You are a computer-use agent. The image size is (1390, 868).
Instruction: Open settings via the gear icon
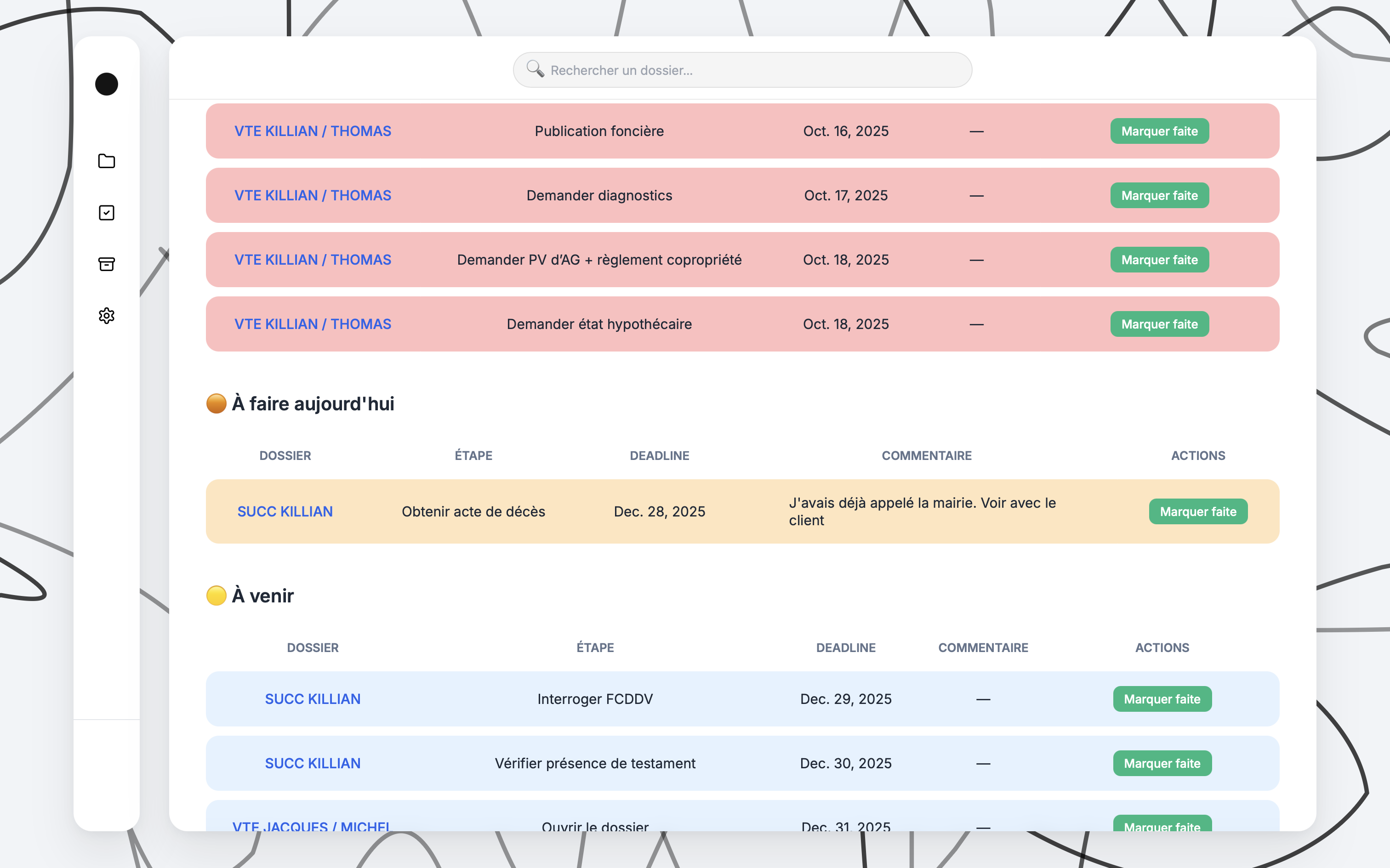[x=107, y=316]
